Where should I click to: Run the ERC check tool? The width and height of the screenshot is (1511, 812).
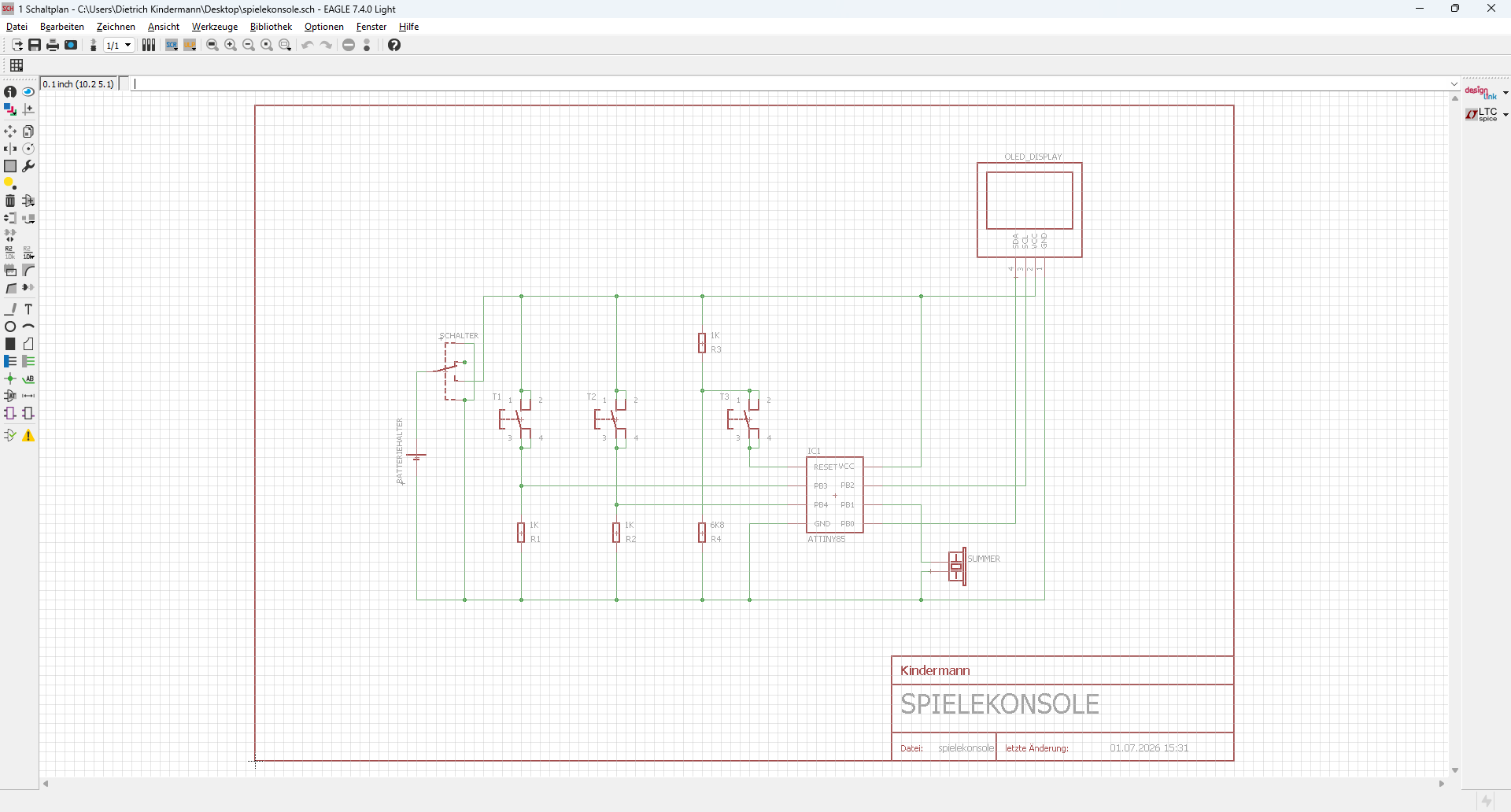10,436
